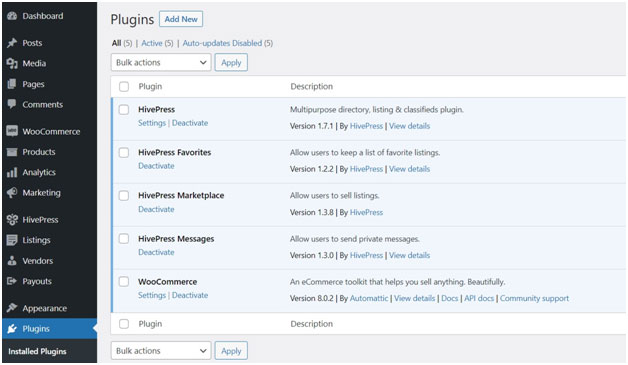This screenshot has width=628, height=365.
Task: Open WooCommerce Docs link
Action: (449, 298)
